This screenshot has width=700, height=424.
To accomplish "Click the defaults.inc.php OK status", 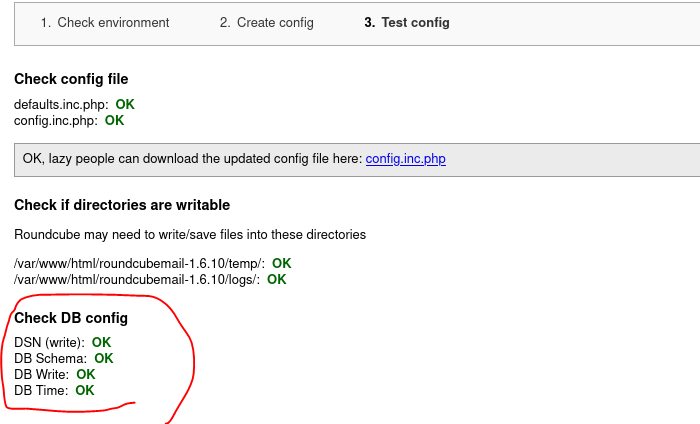I will 125,104.
